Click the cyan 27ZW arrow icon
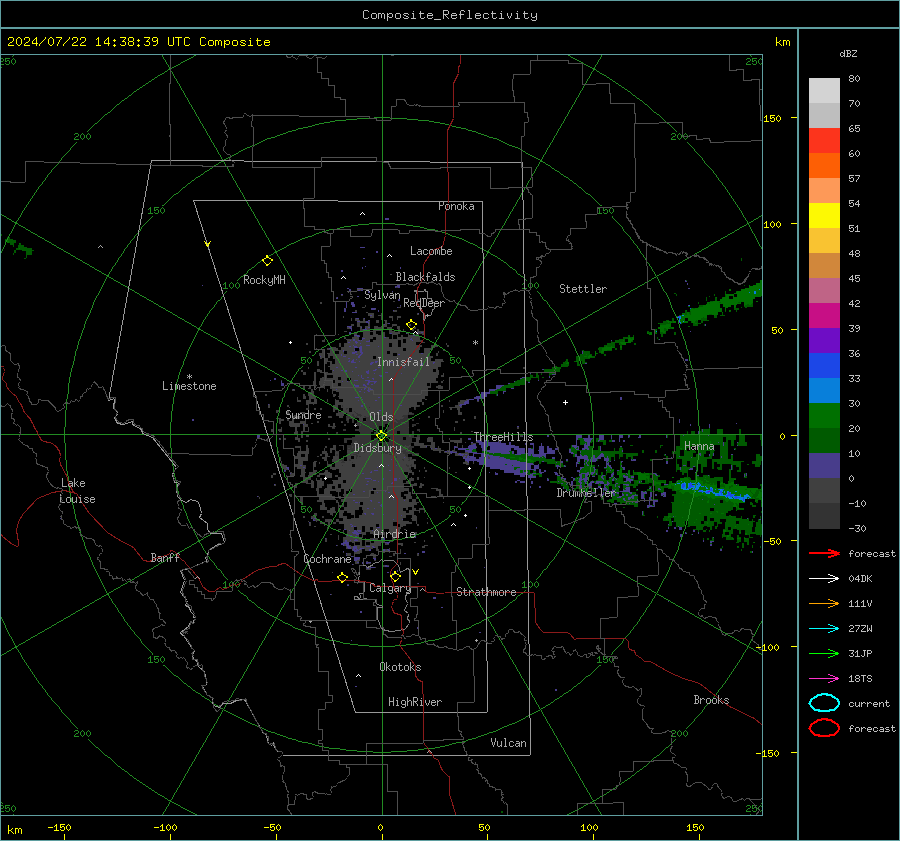This screenshot has width=900, height=841. point(824,629)
